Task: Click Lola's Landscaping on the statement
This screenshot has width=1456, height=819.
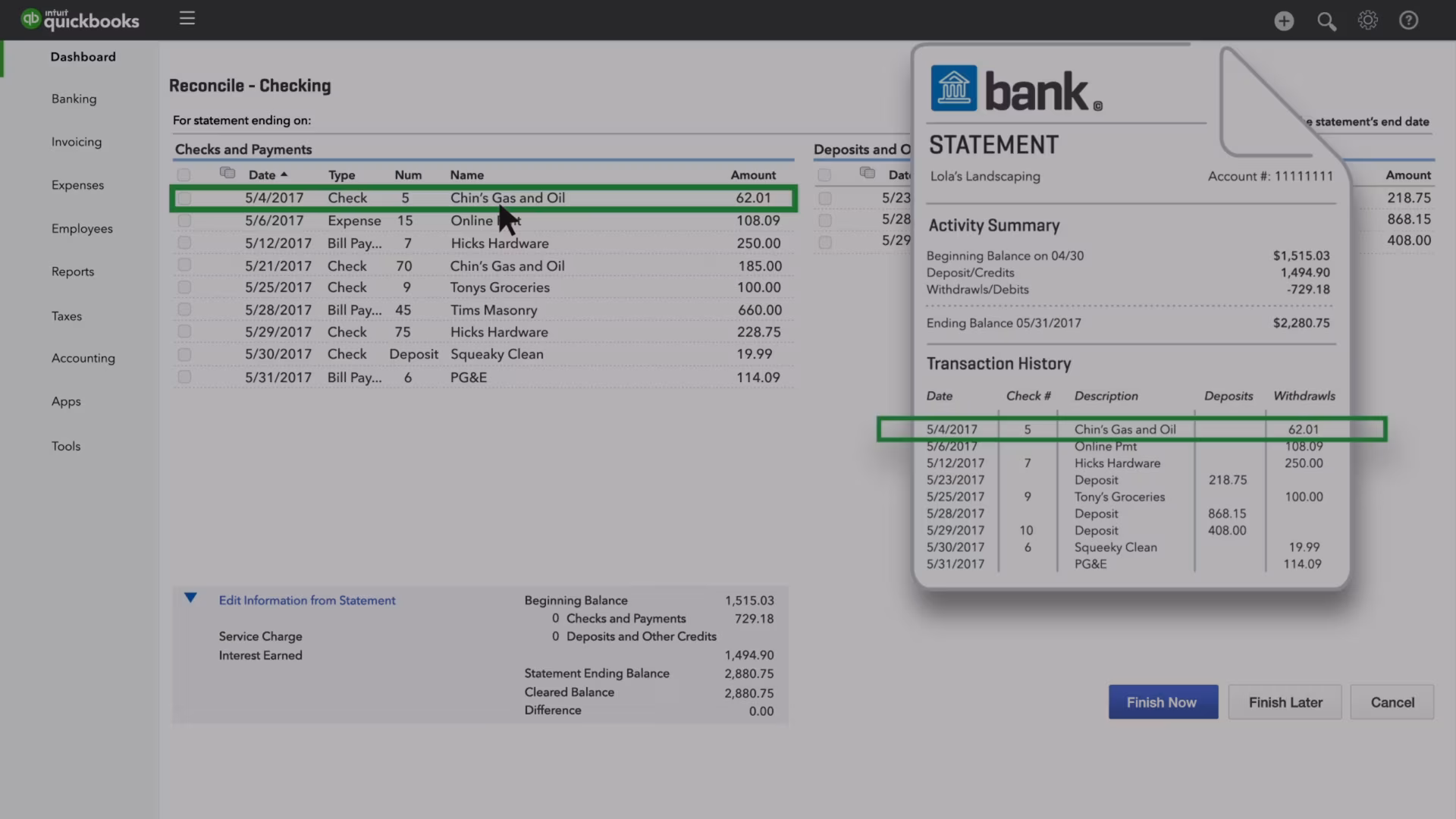Action: 985,176
